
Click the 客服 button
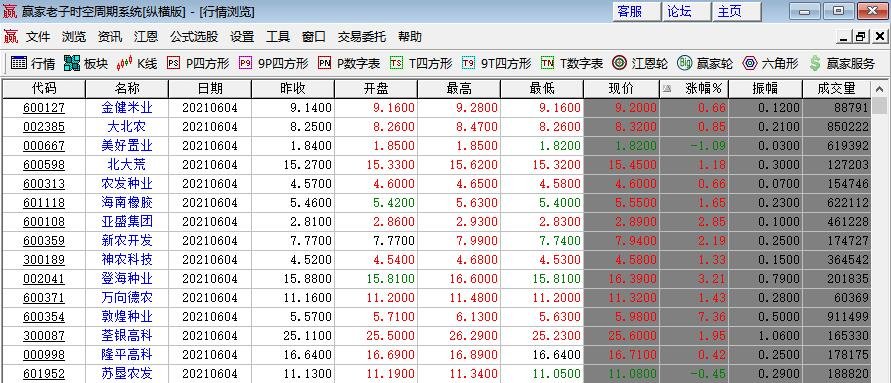(x=636, y=11)
